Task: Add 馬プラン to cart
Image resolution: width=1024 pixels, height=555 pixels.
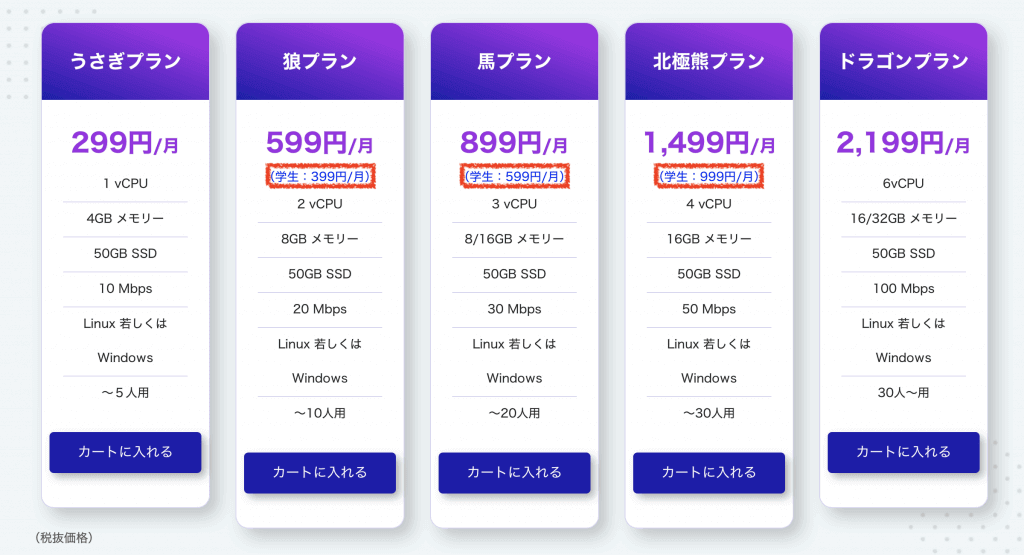Action: 515,473
